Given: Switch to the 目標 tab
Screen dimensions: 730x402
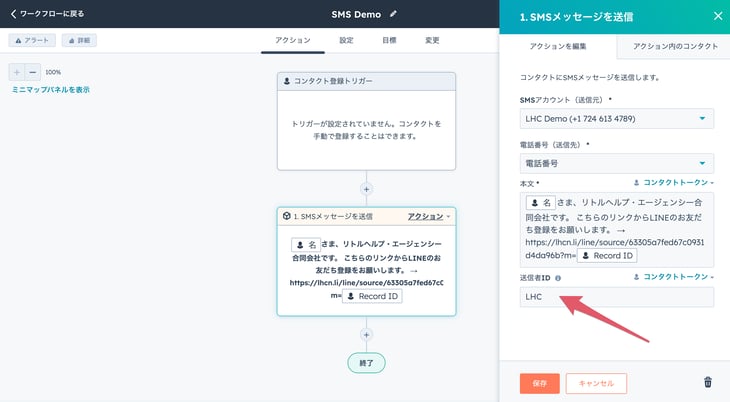Looking at the screenshot, I should (389, 41).
